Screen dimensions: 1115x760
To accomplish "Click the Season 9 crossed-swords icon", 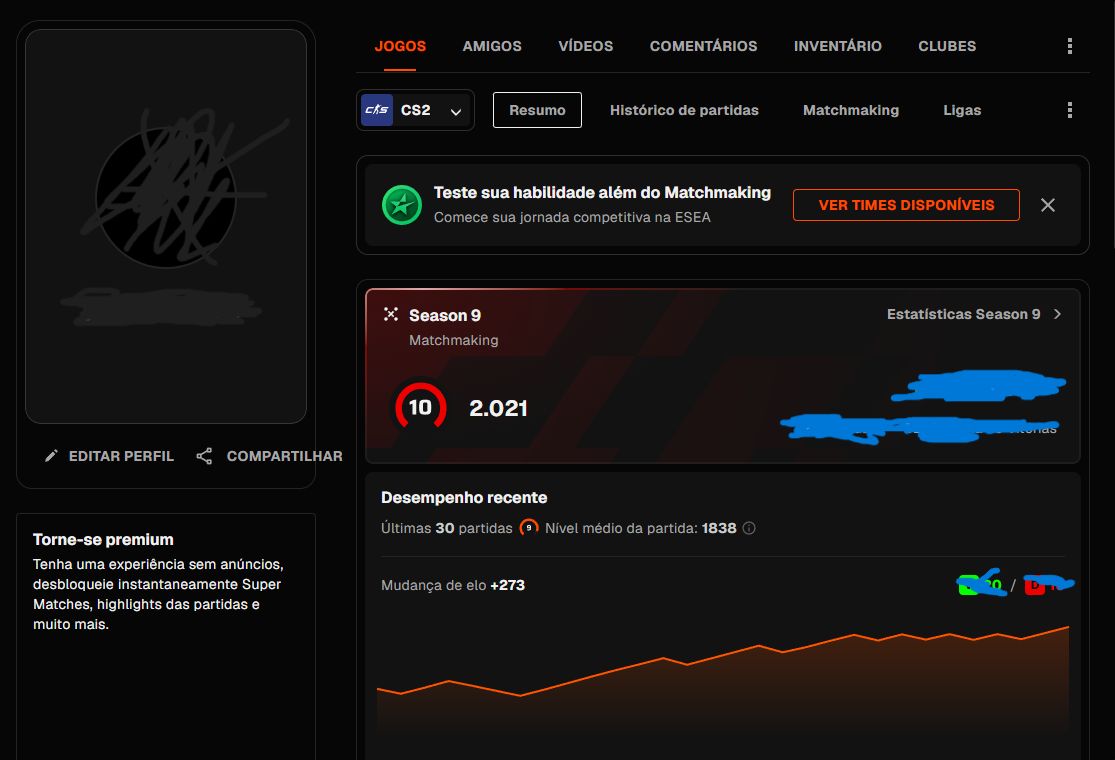I will point(390,314).
